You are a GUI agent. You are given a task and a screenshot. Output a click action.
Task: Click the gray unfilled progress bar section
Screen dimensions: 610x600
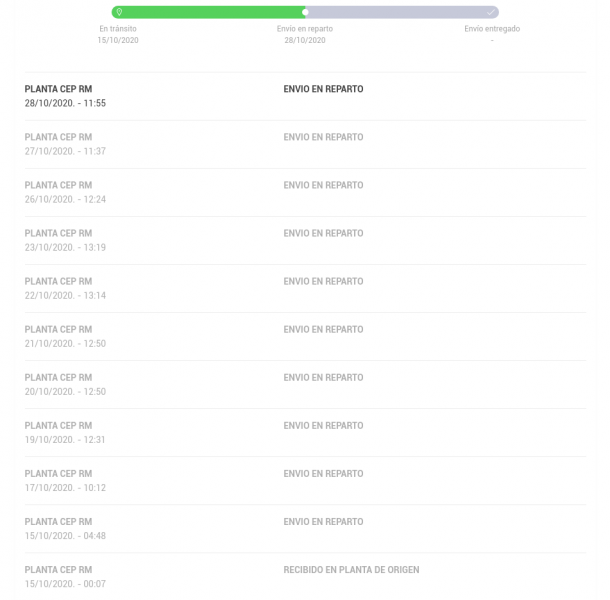point(402,12)
